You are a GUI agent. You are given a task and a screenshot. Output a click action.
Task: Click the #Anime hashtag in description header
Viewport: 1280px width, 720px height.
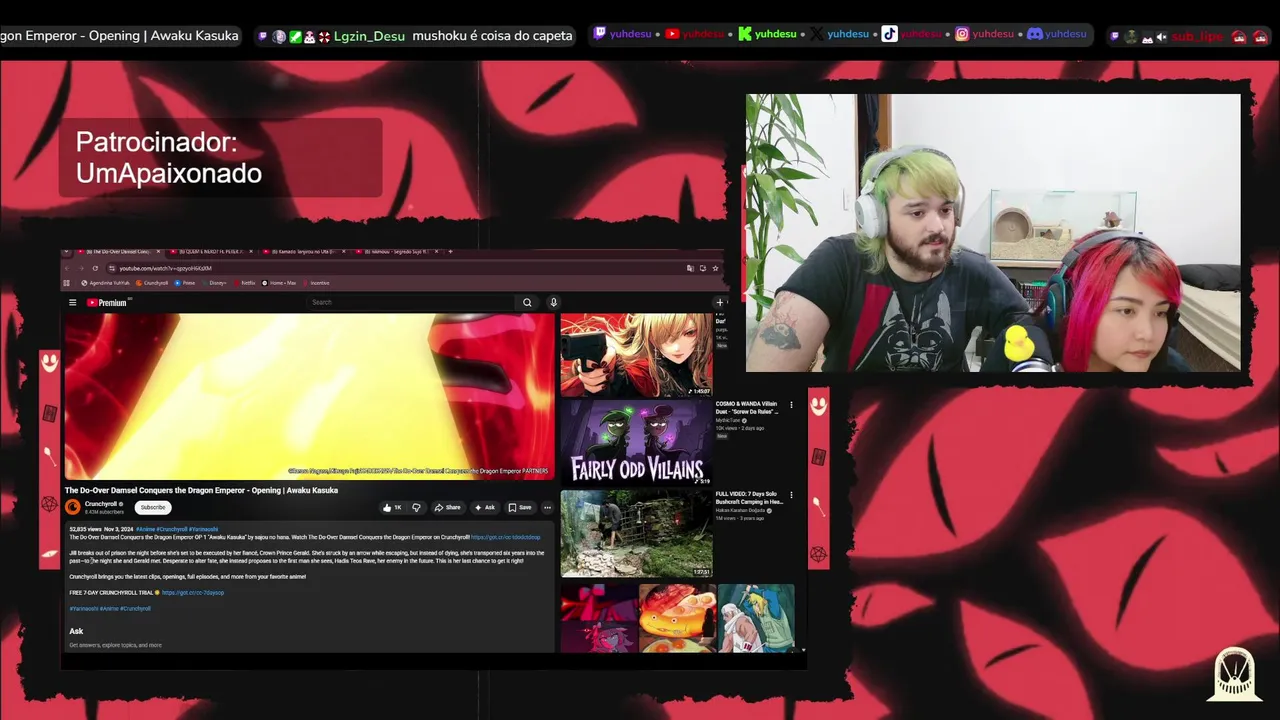(x=145, y=529)
